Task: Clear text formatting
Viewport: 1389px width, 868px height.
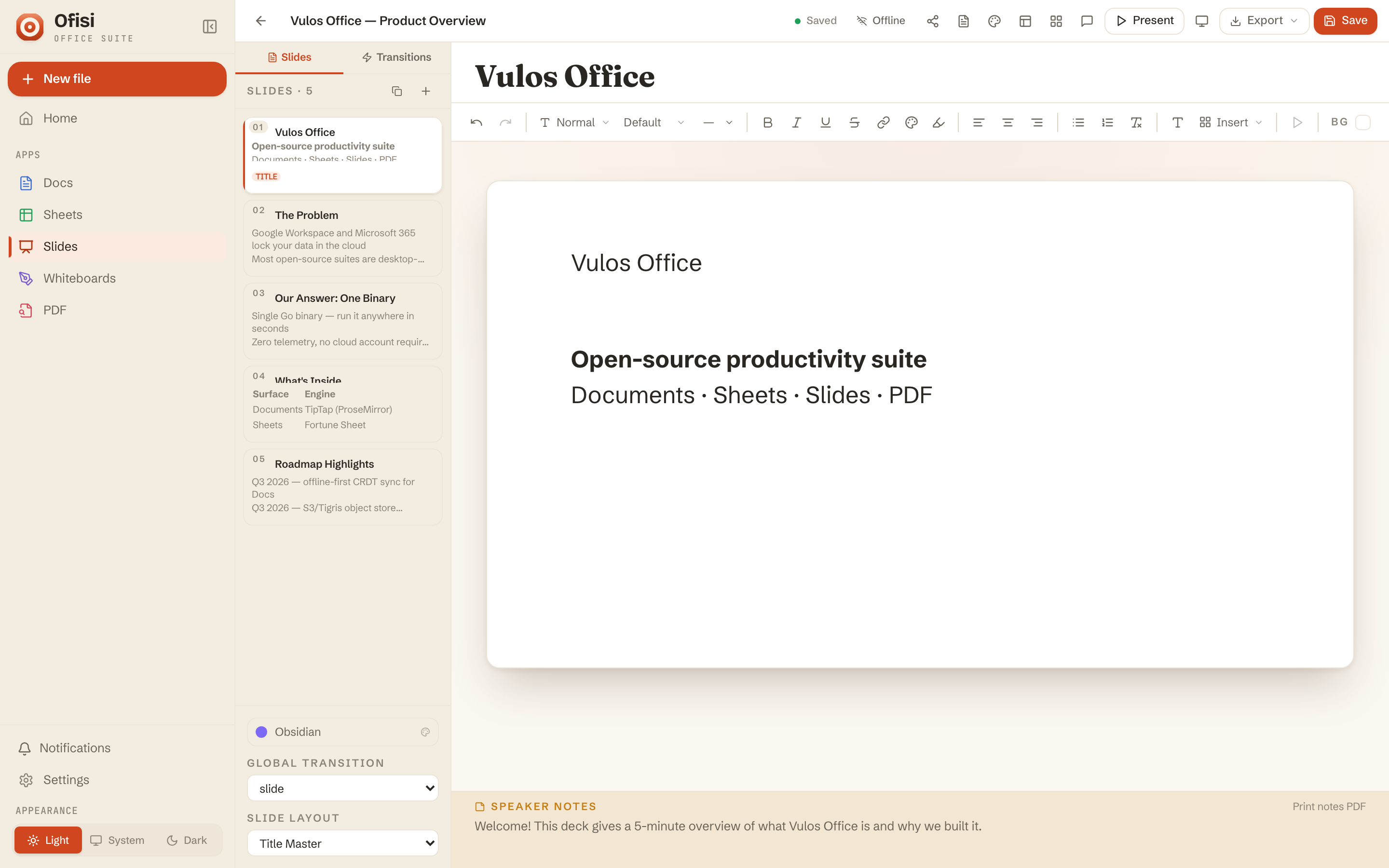Action: pyautogui.click(x=1136, y=122)
